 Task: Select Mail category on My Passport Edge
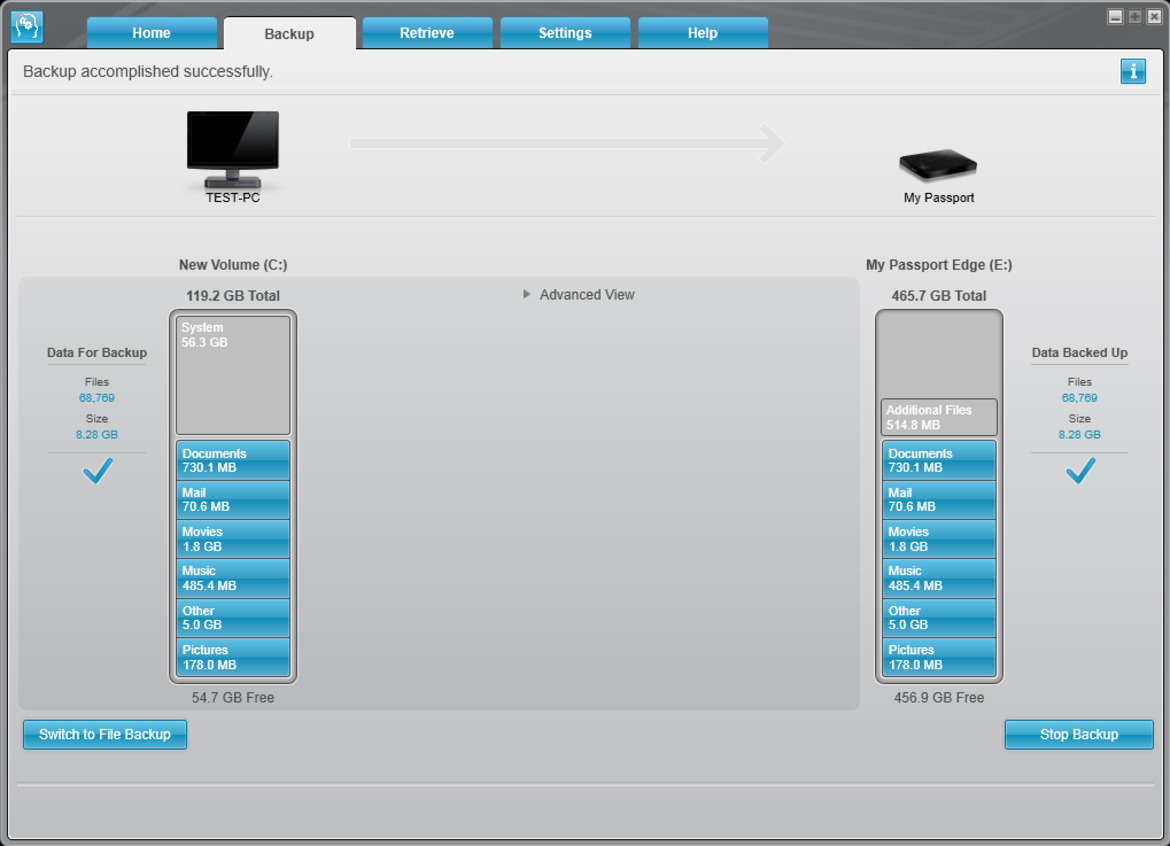click(x=939, y=500)
